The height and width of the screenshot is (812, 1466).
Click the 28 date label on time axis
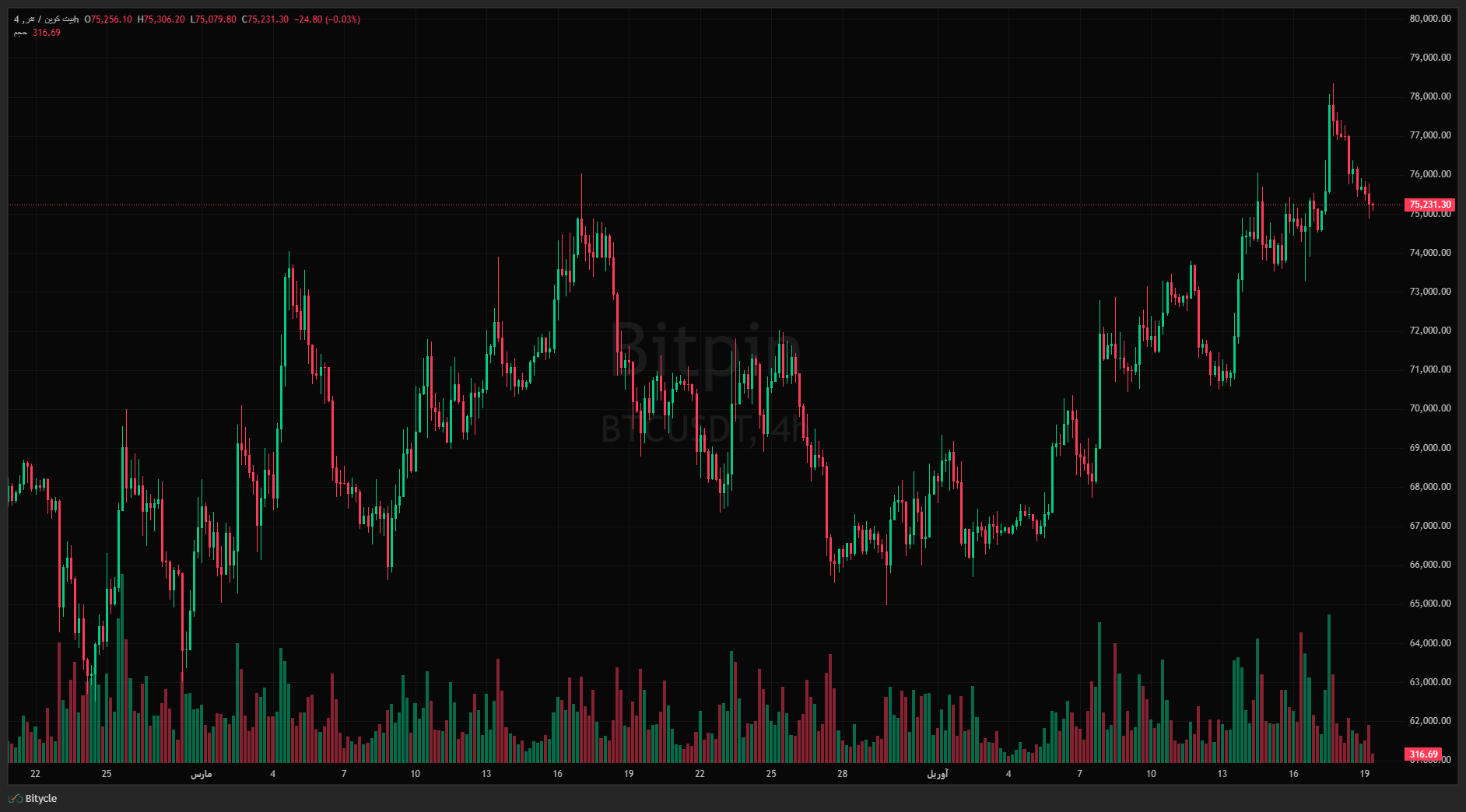pos(842,774)
